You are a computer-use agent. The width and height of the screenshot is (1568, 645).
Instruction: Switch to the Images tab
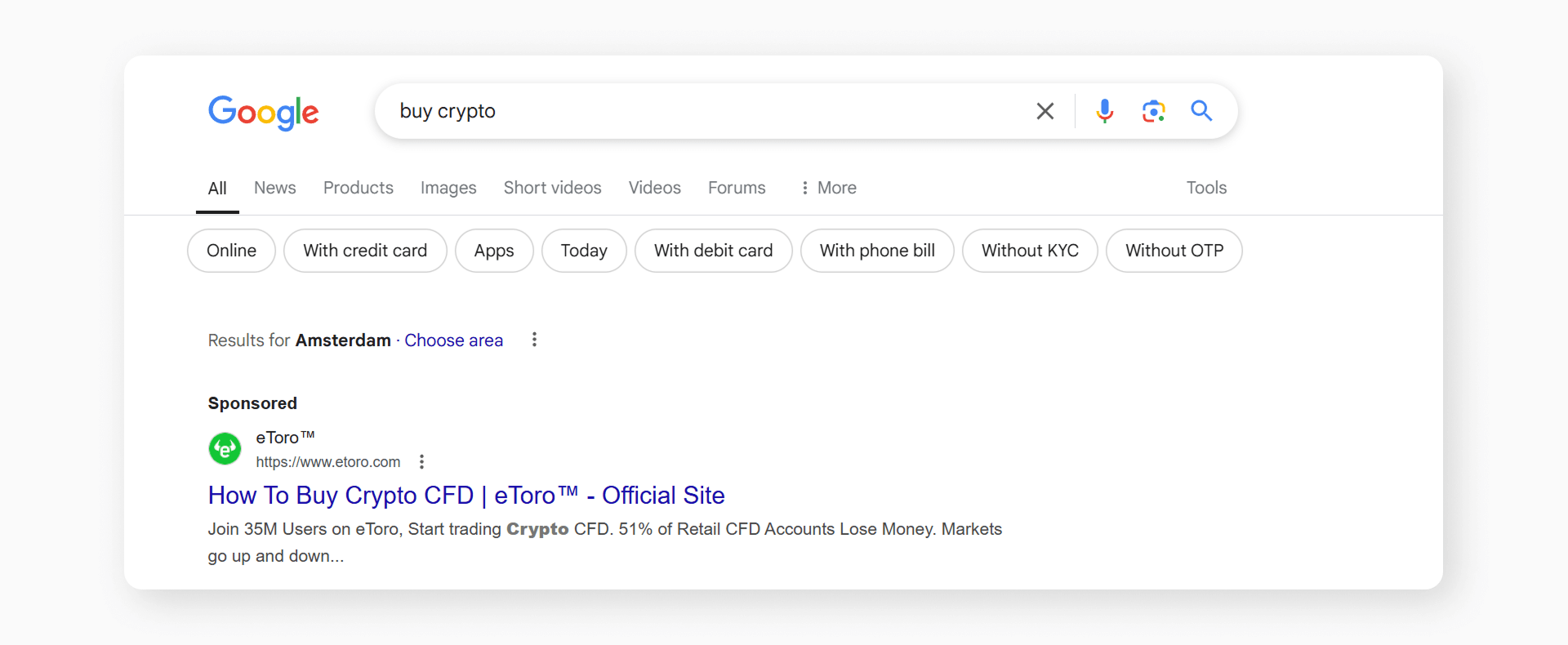click(448, 188)
